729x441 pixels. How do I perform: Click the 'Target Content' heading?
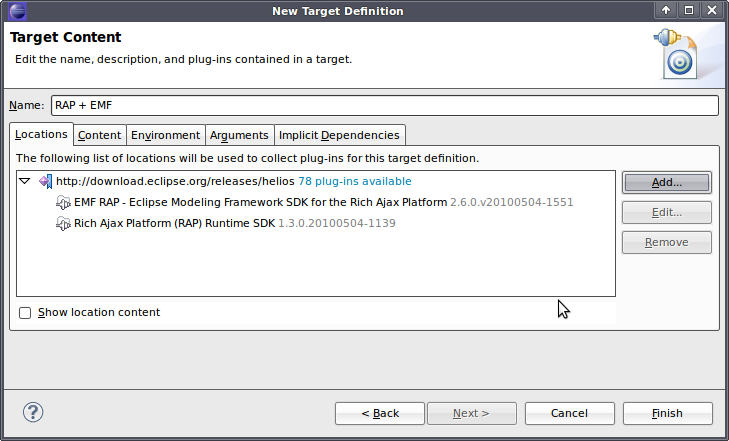[x=66, y=37]
